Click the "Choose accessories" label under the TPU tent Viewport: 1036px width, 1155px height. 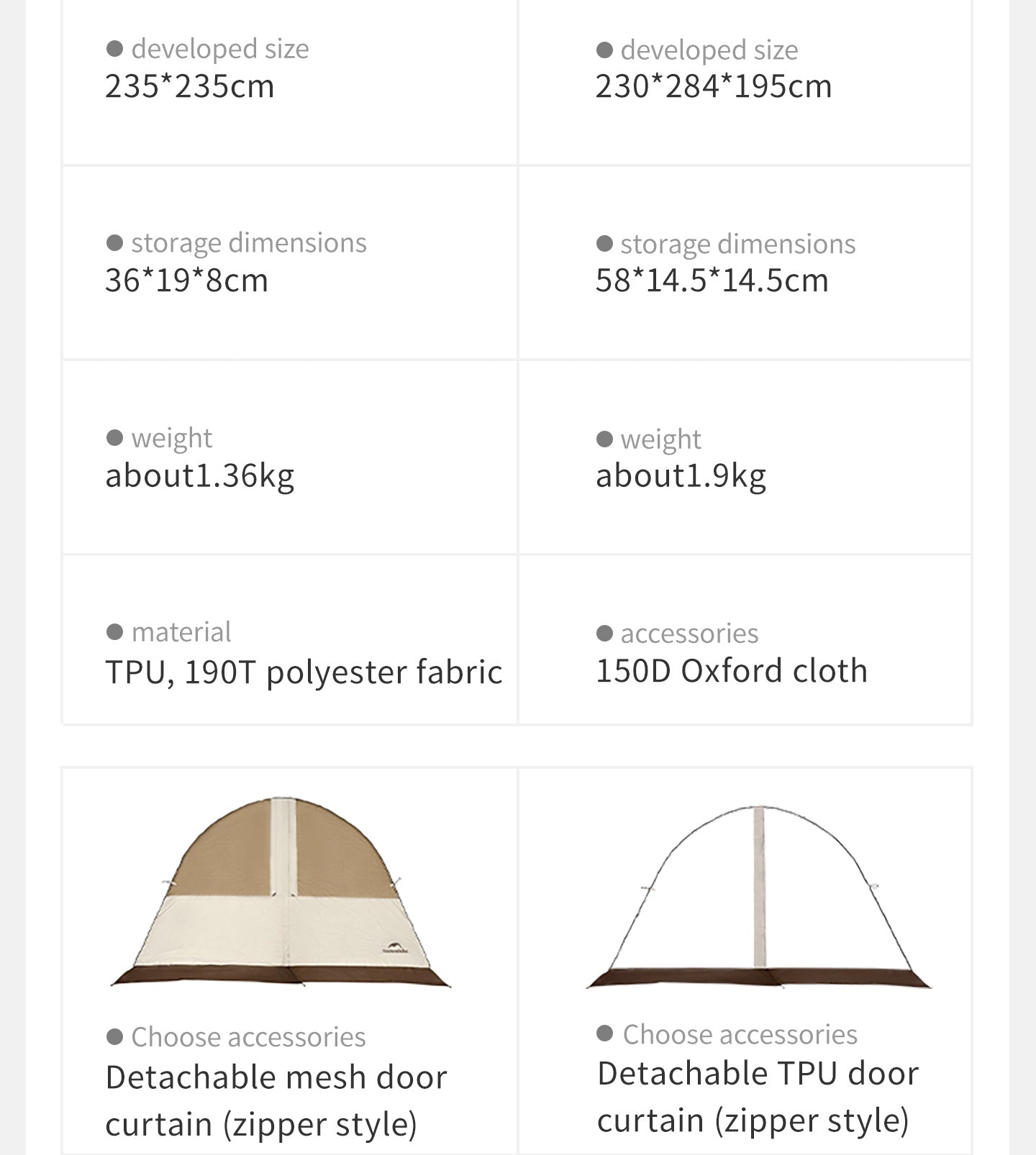point(740,1034)
